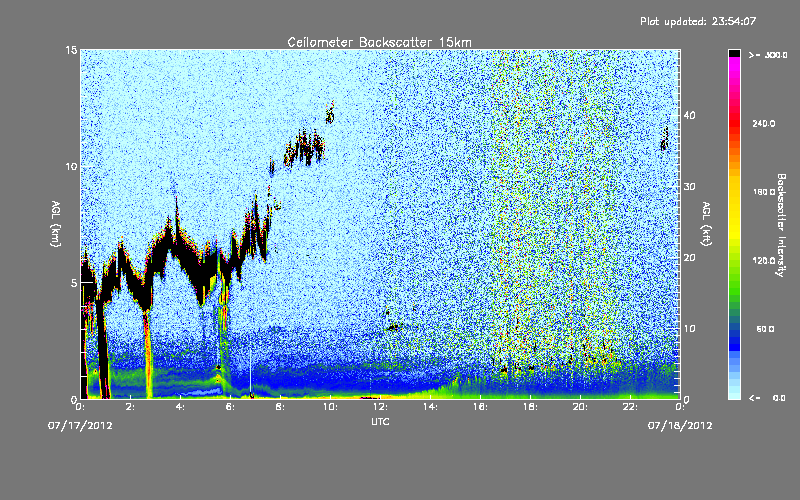The image size is (800, 500).
Task: Click the 30 tick on the kft axis
Action: [689, 187]
